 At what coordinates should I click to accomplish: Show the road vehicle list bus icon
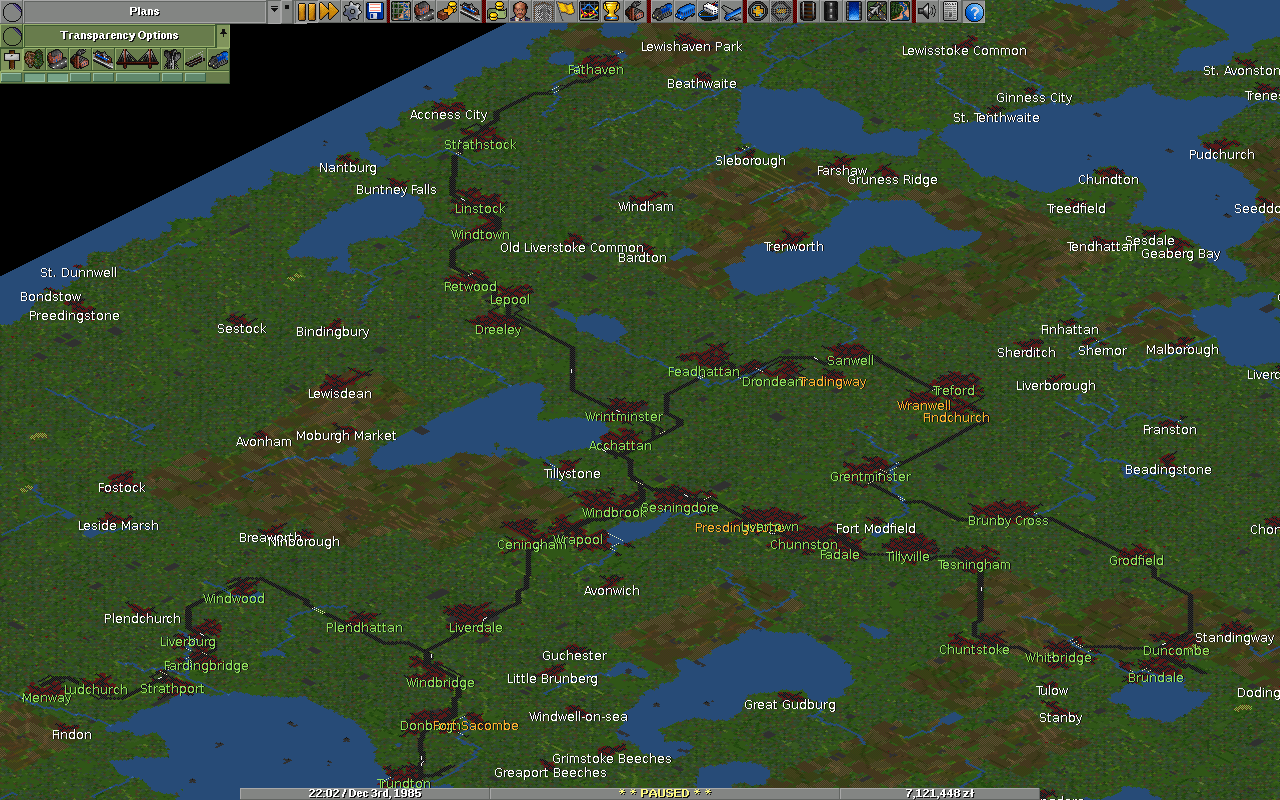686,12
